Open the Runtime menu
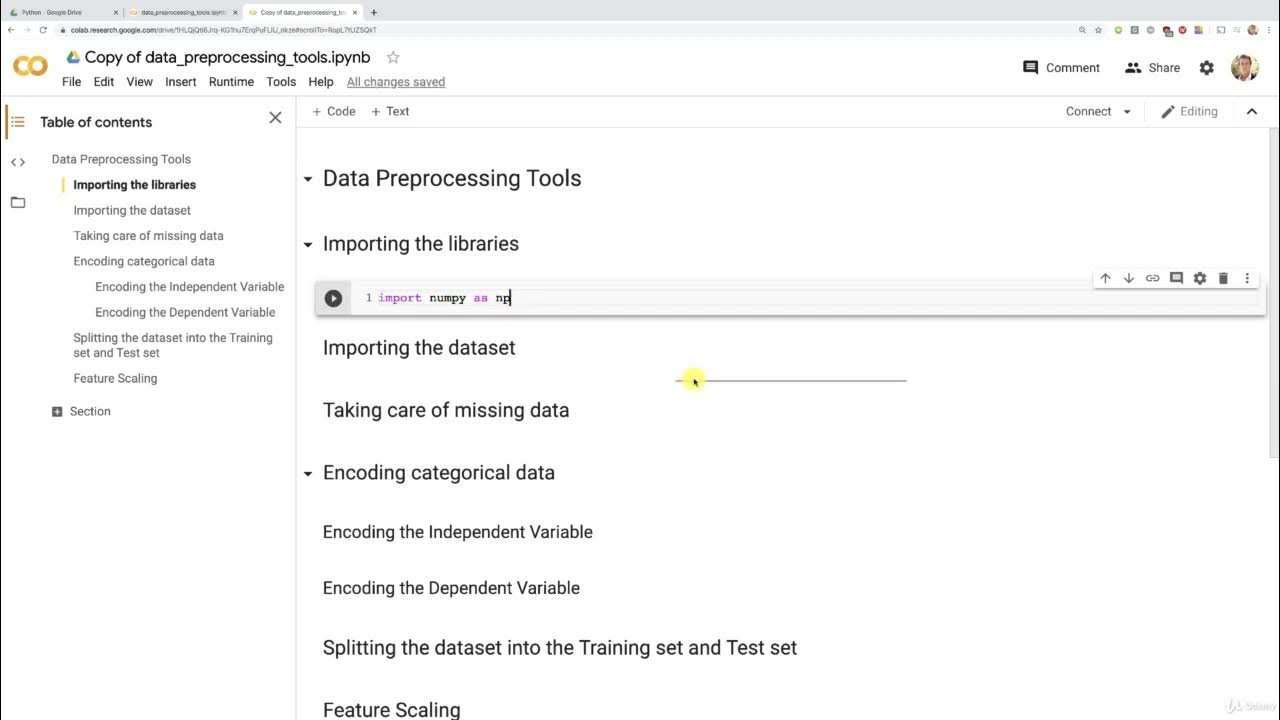The height and width of the screenshot is (720, 1280). (x=231, y=82)
